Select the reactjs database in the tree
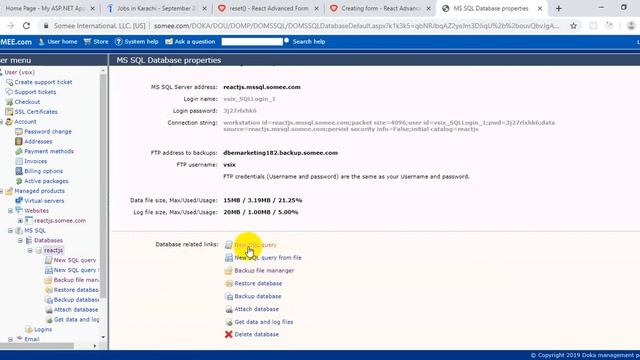640x360 pixels. pos(53,250)
